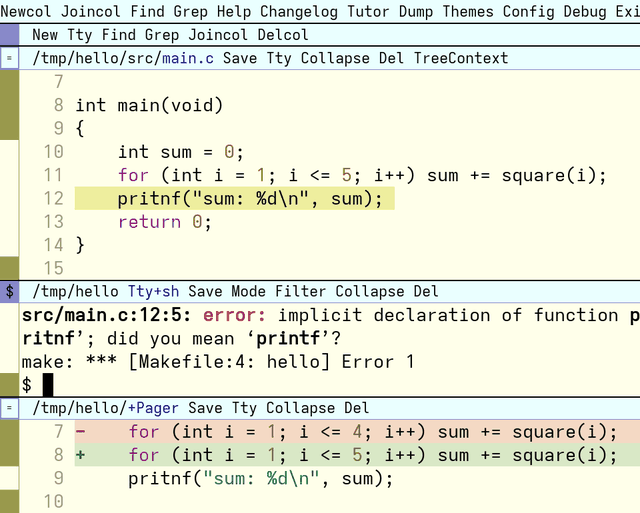
Task: Collapse the main.c window
Action: (x=335, y=58)
